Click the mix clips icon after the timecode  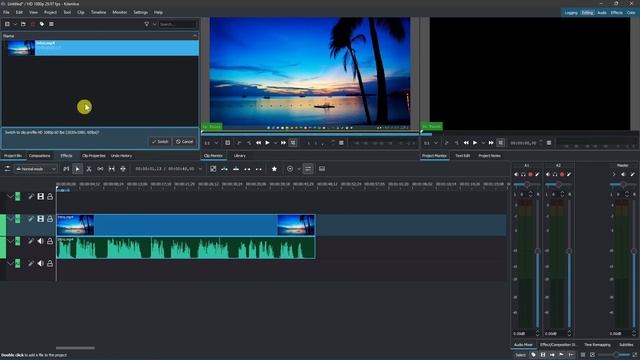(213, 169)
